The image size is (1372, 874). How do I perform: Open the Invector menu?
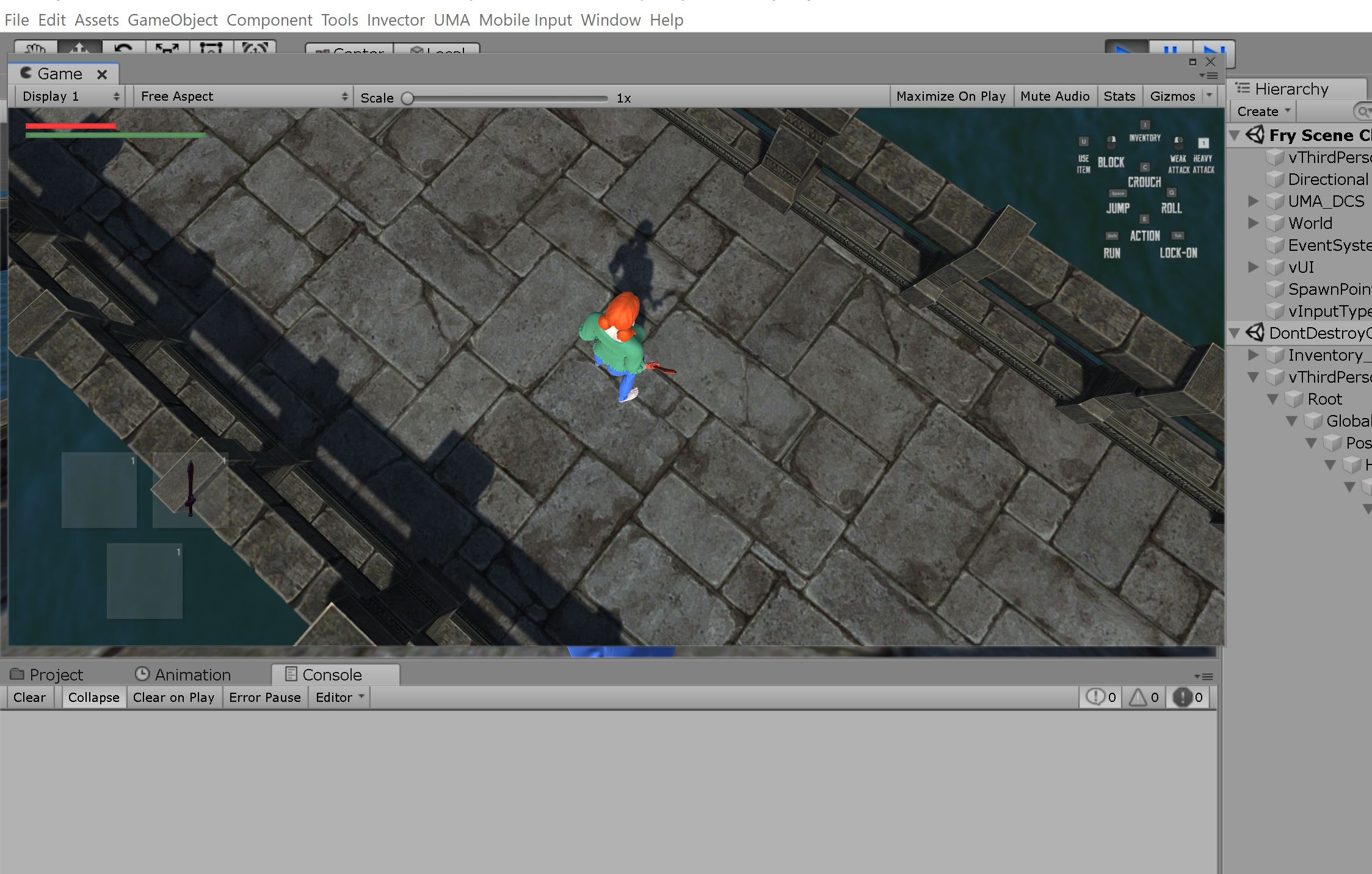click(396, 20)
